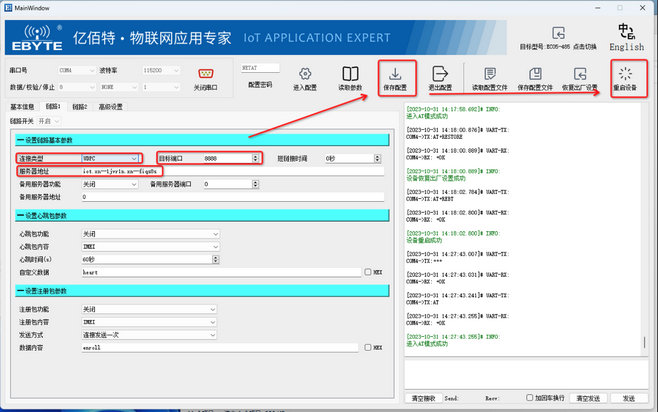This screenshot has height=412, width=658.
Task: Switch to the 基本信息 tab
Action: click(x=22, y=106)
